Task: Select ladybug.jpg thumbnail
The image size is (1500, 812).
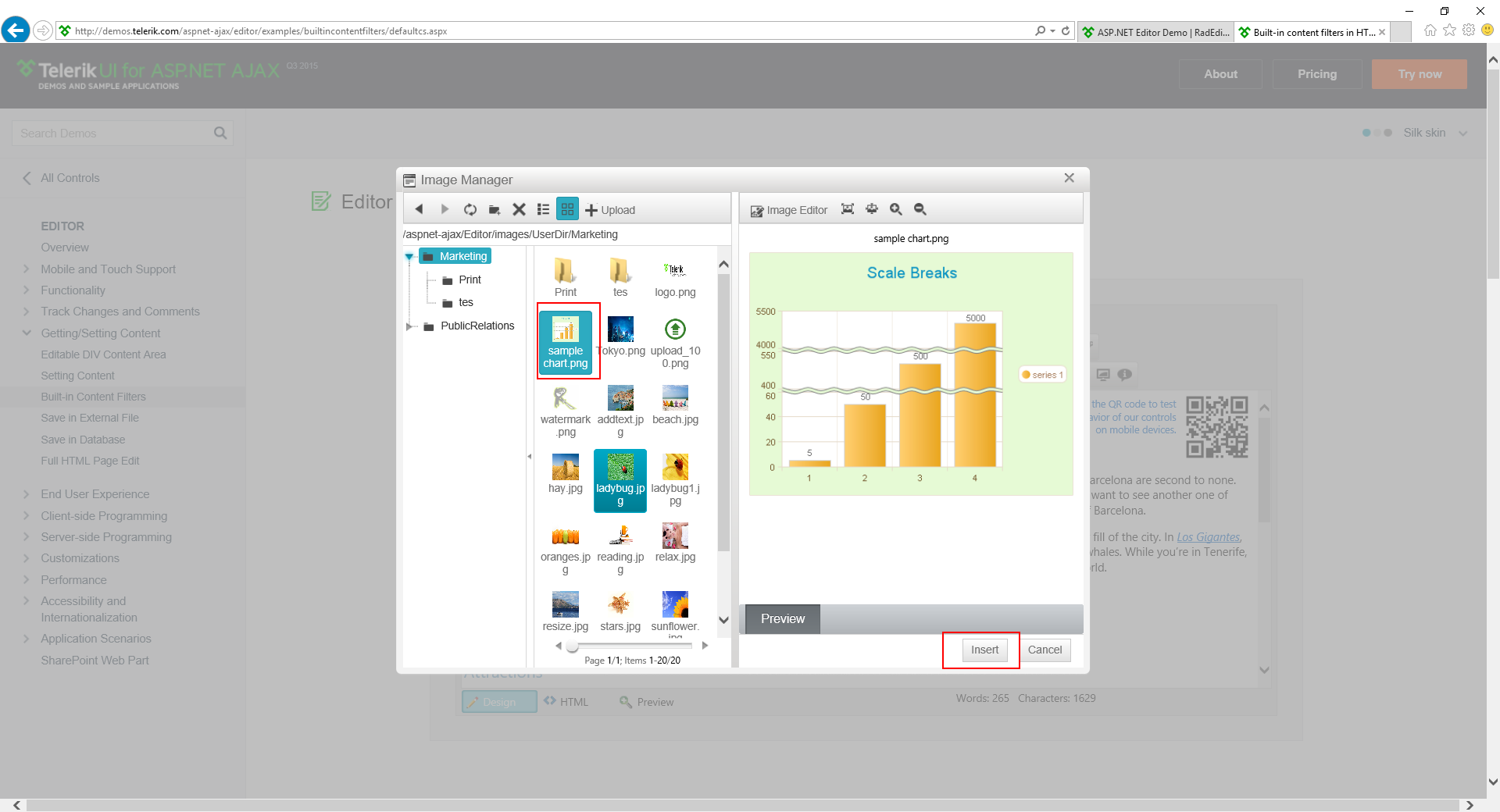Action: click(x=620, y=480)
